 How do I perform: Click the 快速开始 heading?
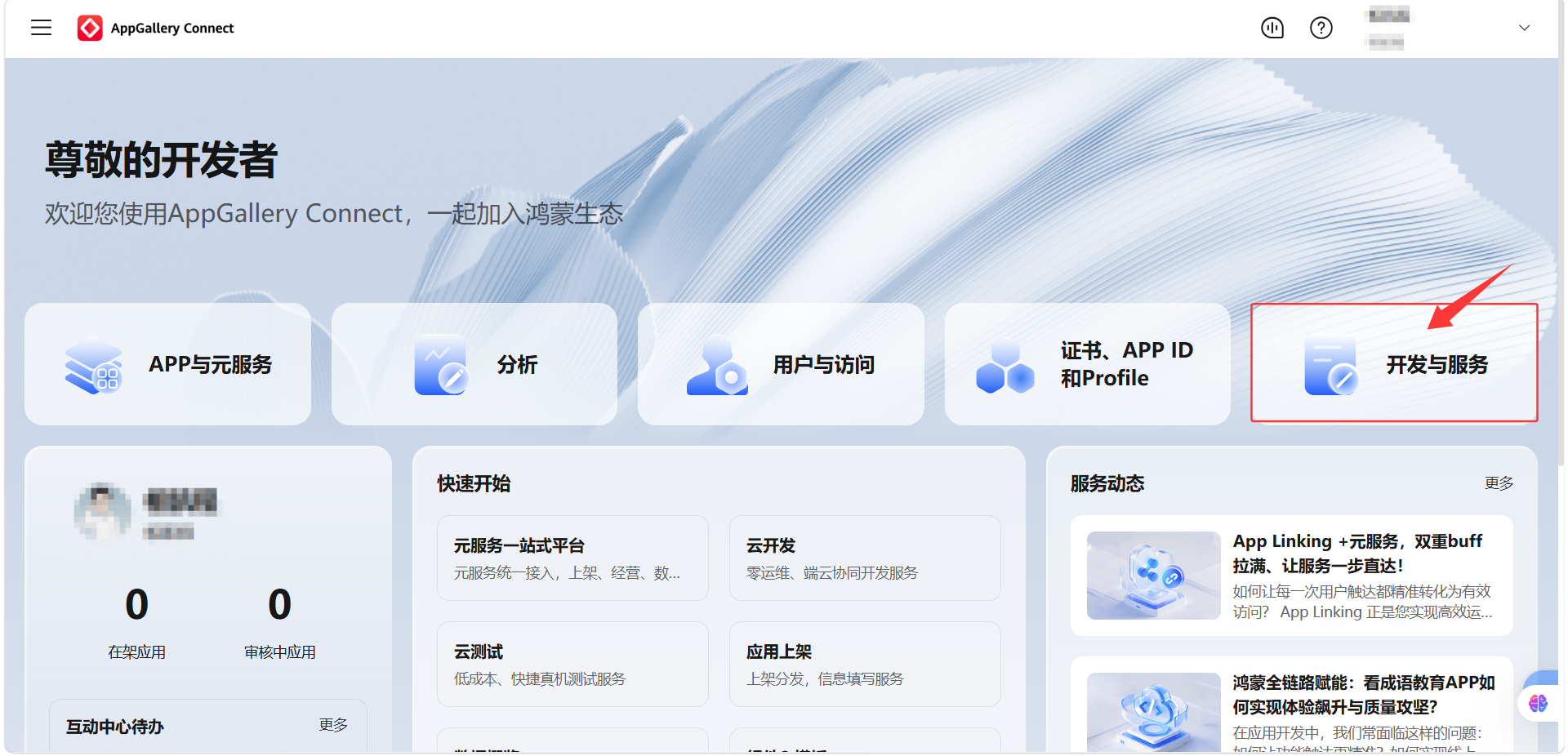pos(474,483)
